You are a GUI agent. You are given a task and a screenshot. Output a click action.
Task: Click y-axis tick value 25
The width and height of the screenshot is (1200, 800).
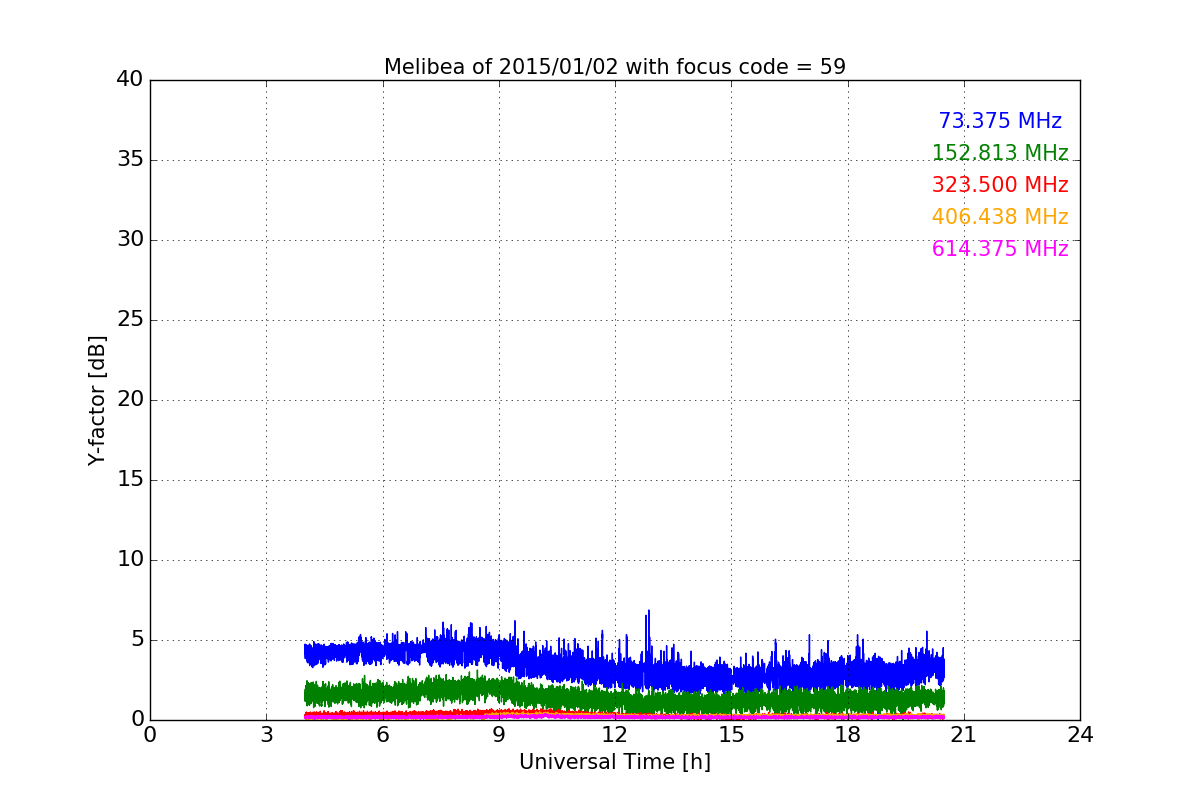[x=130, y=320]
